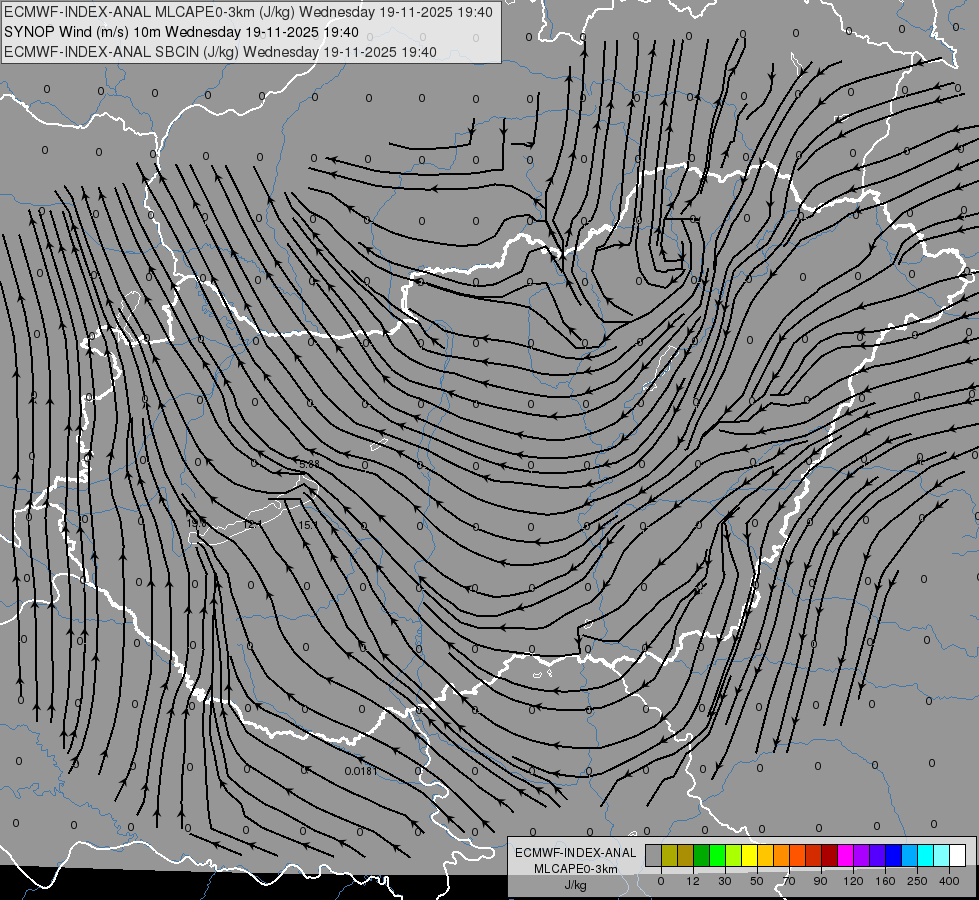Select the dark red legend swatch
The width and height of the screenshot is (979, 900).
point(830,855)
